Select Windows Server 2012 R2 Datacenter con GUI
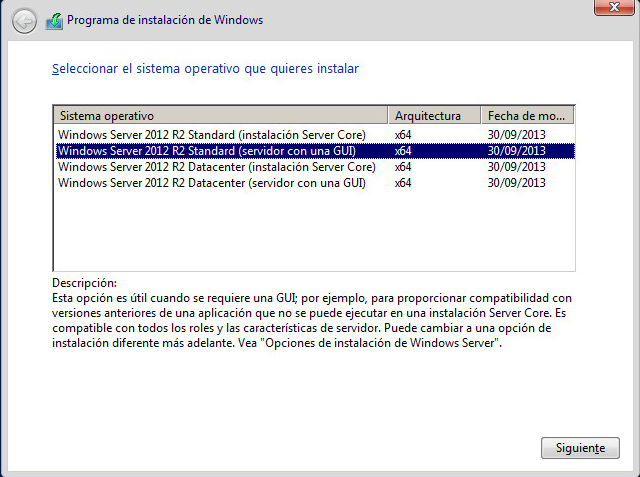Viewport: 640px width, 477px height. tap(315, 183)
